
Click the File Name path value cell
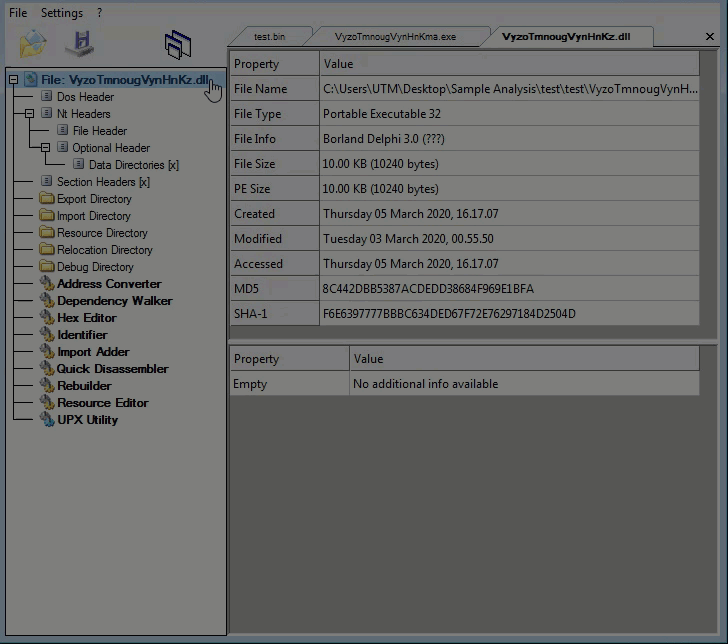[509, 89]
